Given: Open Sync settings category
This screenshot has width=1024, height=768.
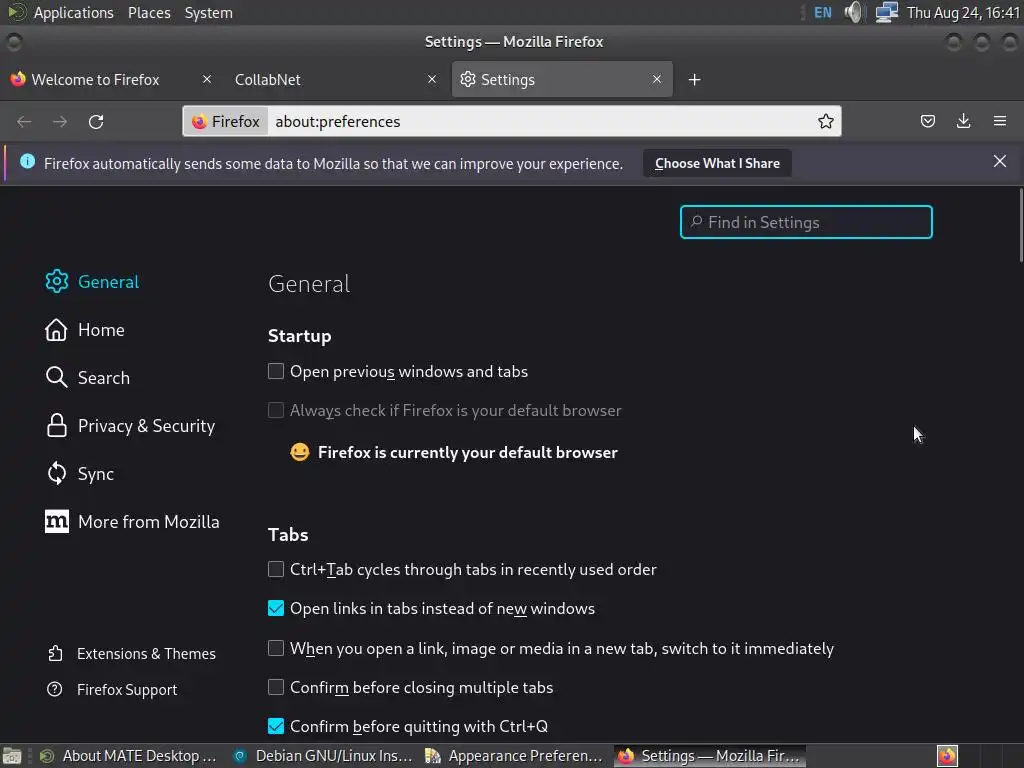Looking at the screenshot, I should pos(80,473).
